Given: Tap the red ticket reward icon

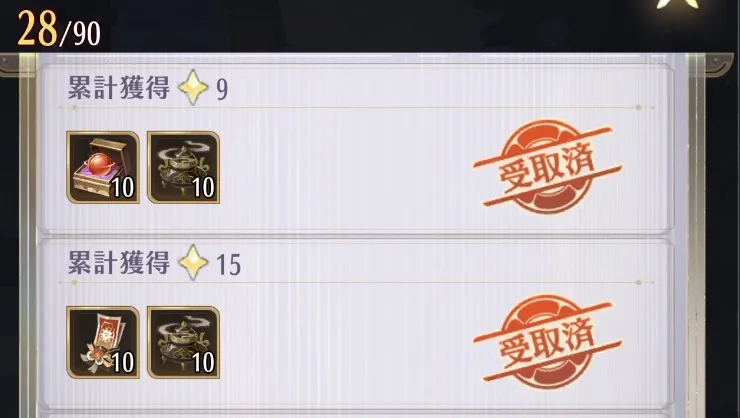Looking at the screenshot, I should tap(103, 343).
